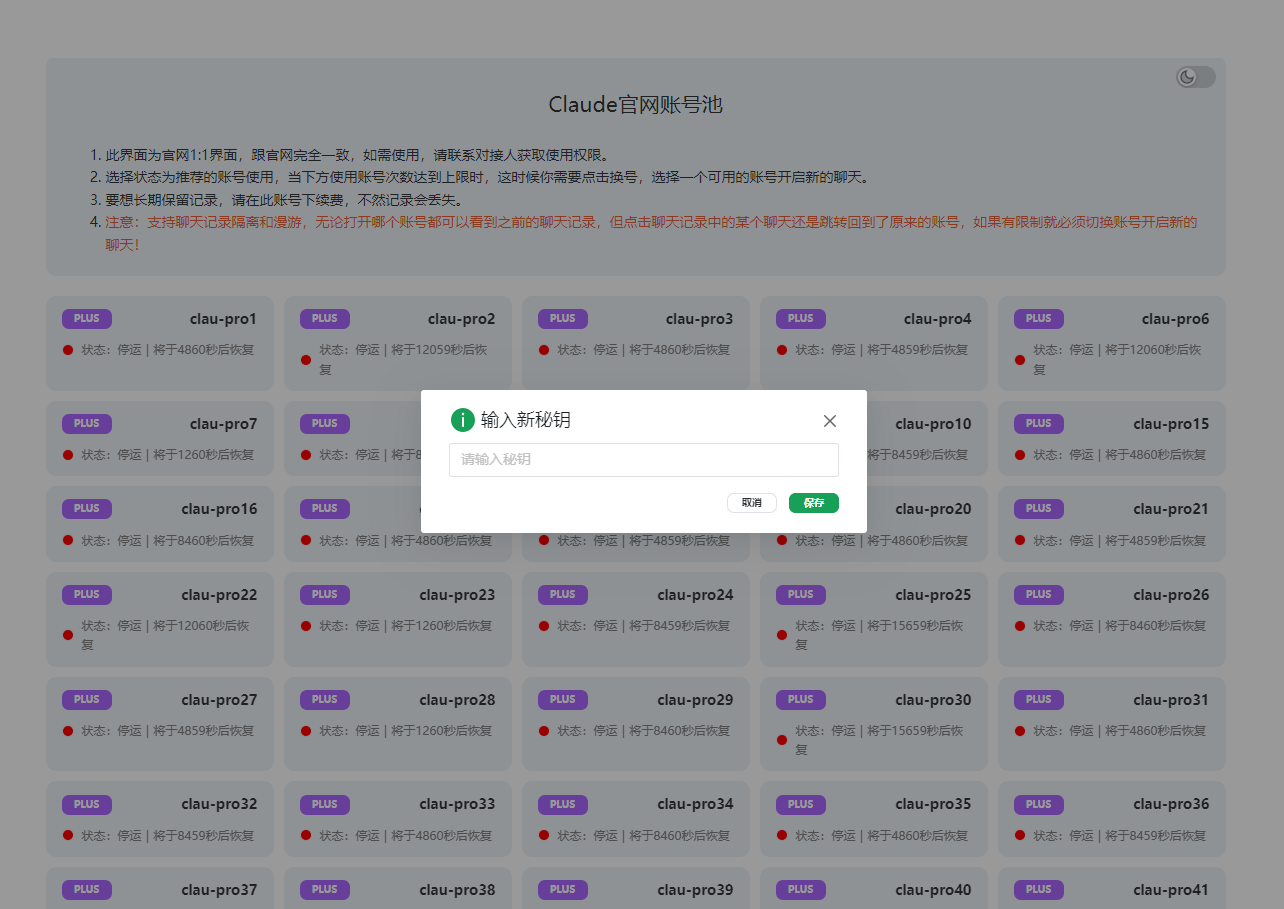
Task: Click the PLUS badge on clau-pro7
Action: [87, 424]
